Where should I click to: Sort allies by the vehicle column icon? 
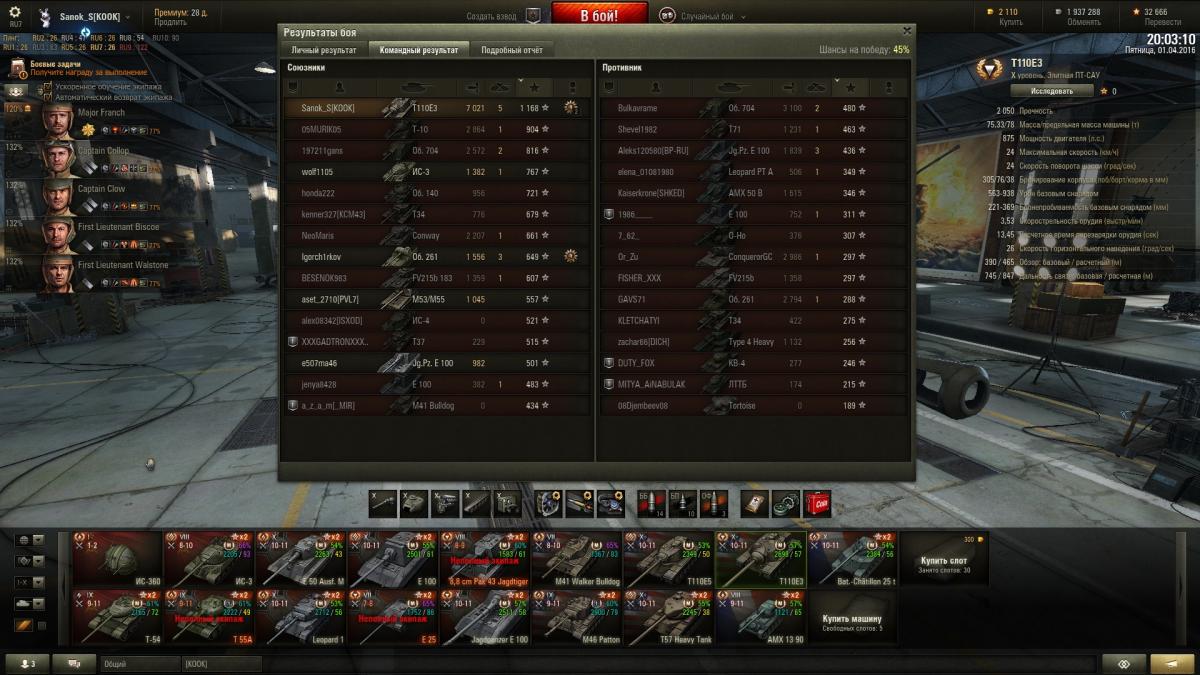pyautogui.click(x=417, y=87)
